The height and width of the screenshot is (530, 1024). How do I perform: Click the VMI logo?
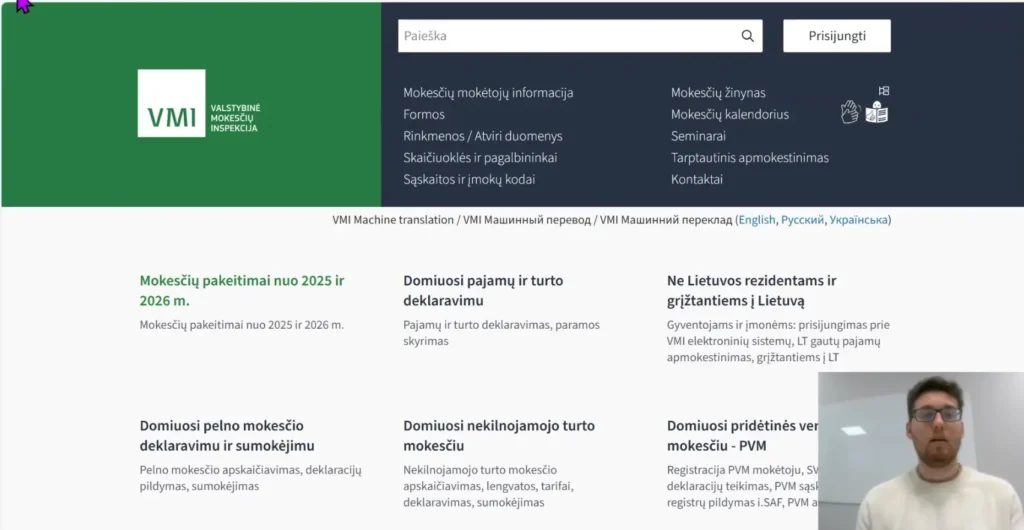coord(199,103)
